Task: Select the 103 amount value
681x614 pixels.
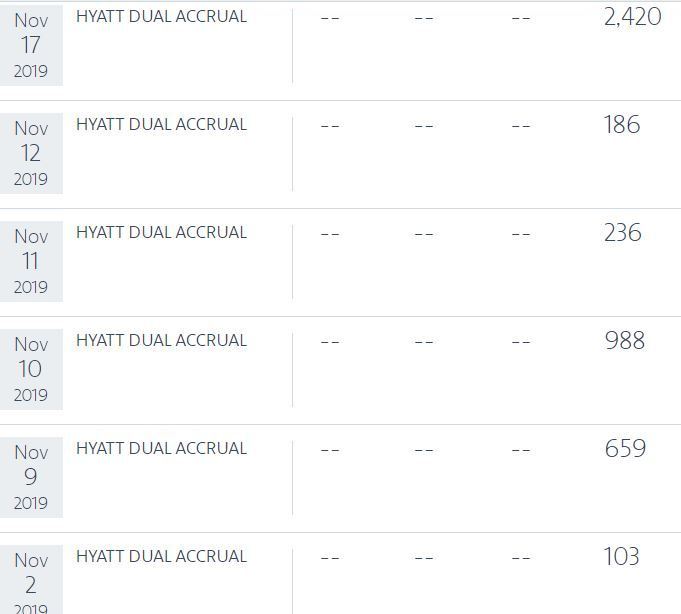Action: [621, 557]
